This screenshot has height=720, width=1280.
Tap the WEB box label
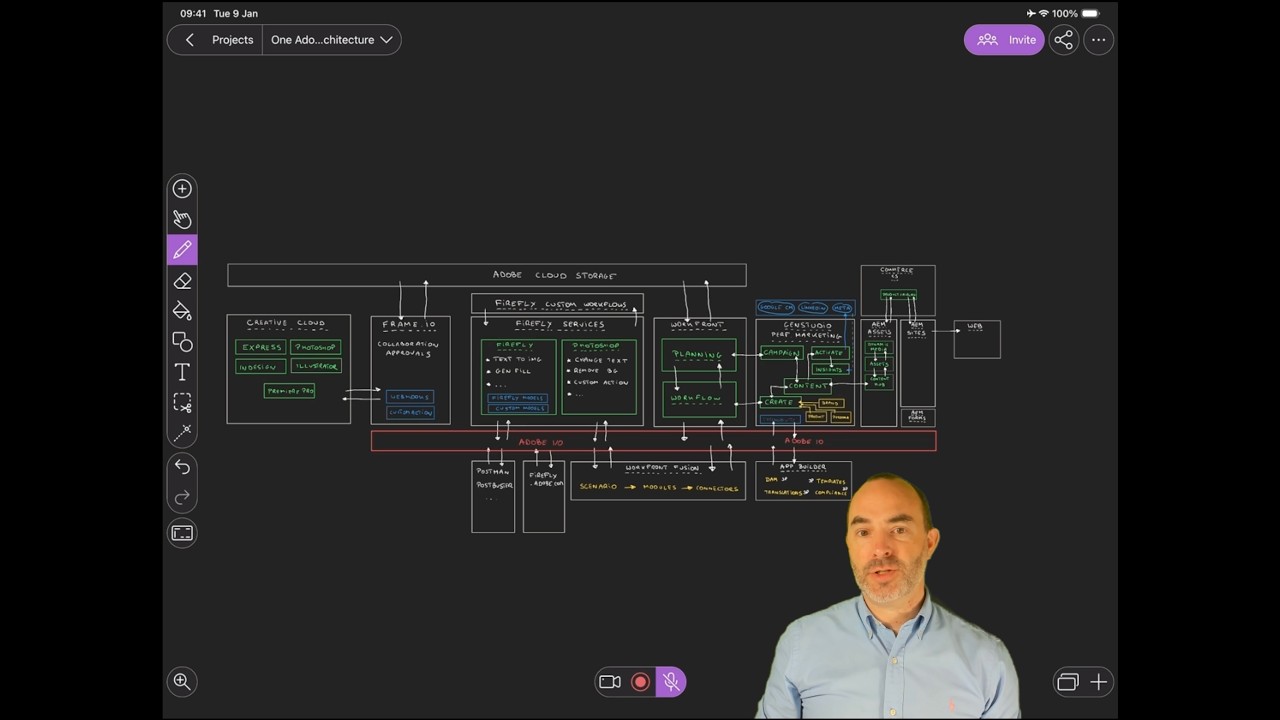click(x=975, y=326)
